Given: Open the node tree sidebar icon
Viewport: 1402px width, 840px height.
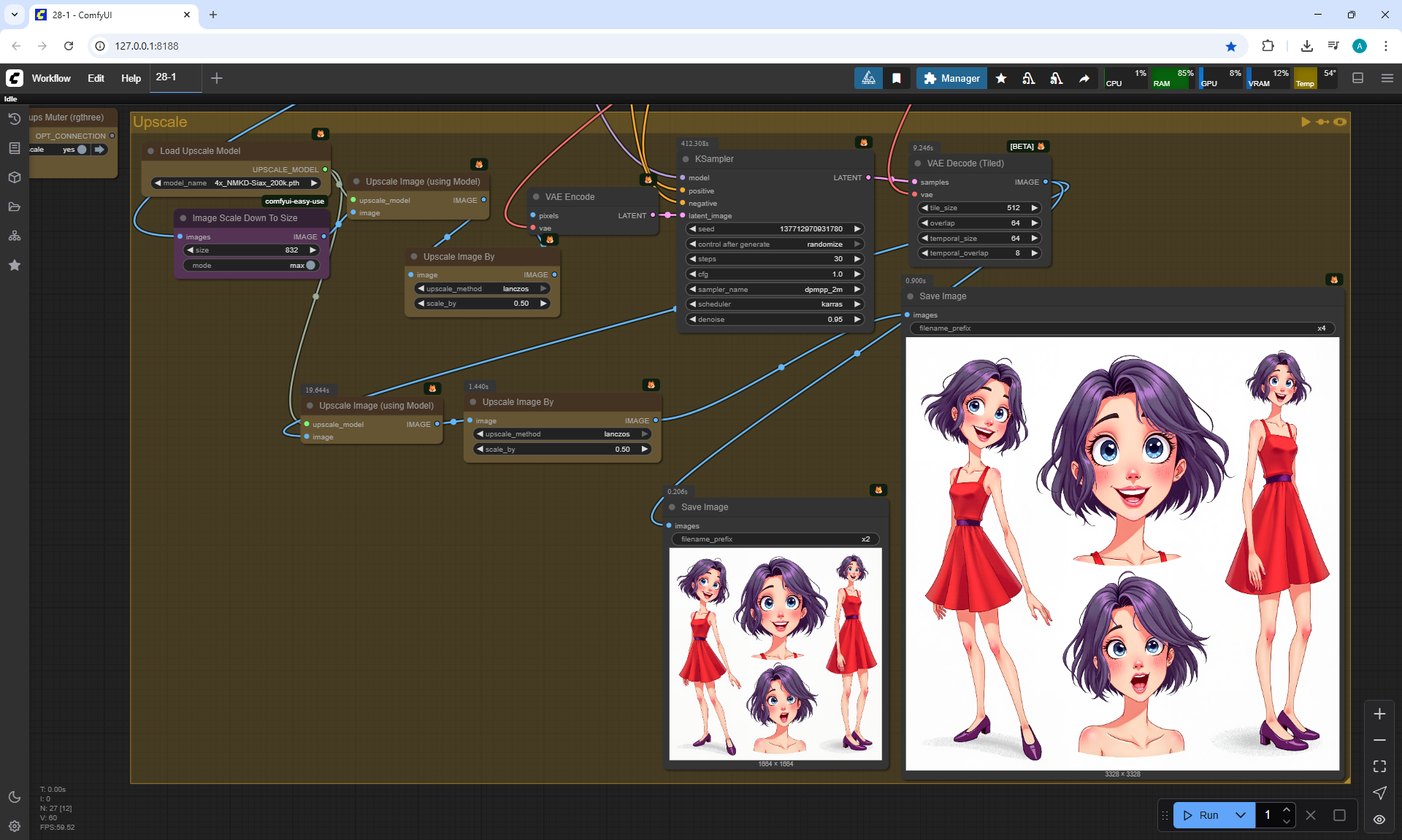Looking at the screenshot, I should pos(14,236).
